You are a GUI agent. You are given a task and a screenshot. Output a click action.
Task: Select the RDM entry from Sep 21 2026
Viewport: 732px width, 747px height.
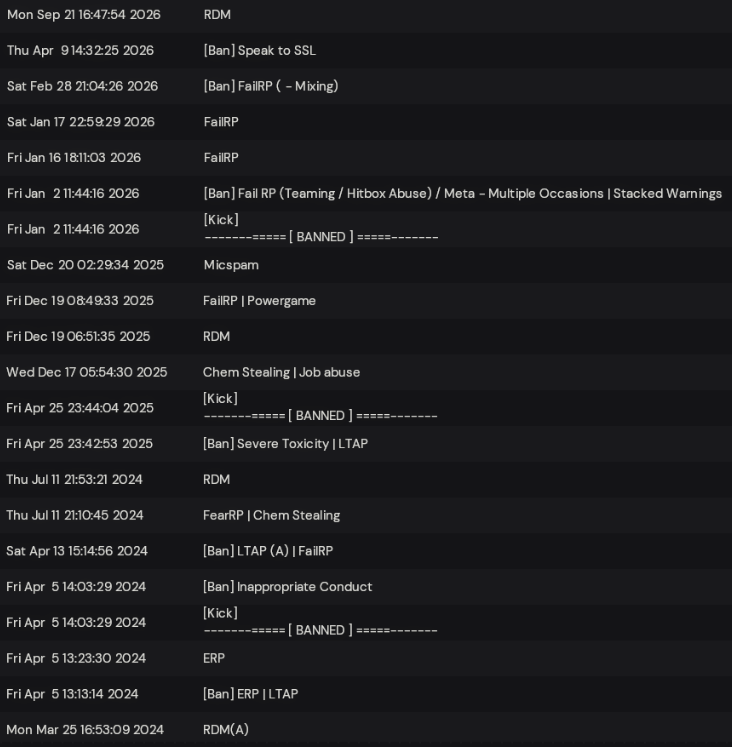366,15
